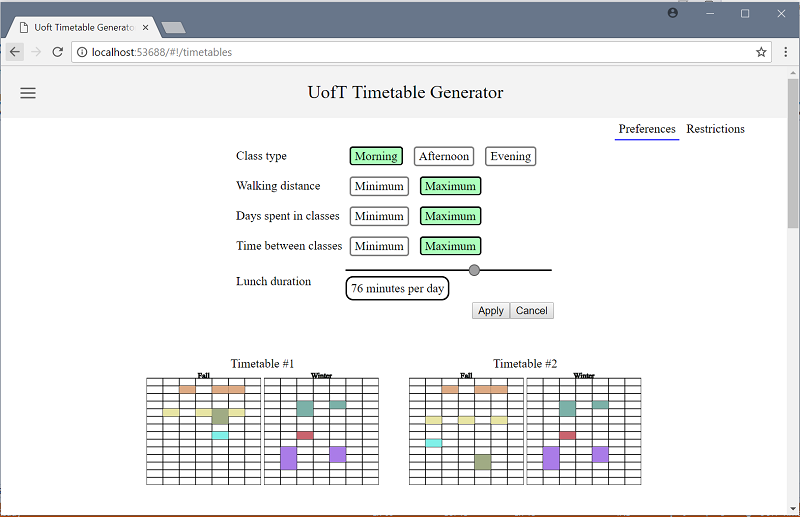This screenshot has height=517, width=800.
Task: Click the cyan class block in Timetable #1 Fall
Action: click(220, 435)
